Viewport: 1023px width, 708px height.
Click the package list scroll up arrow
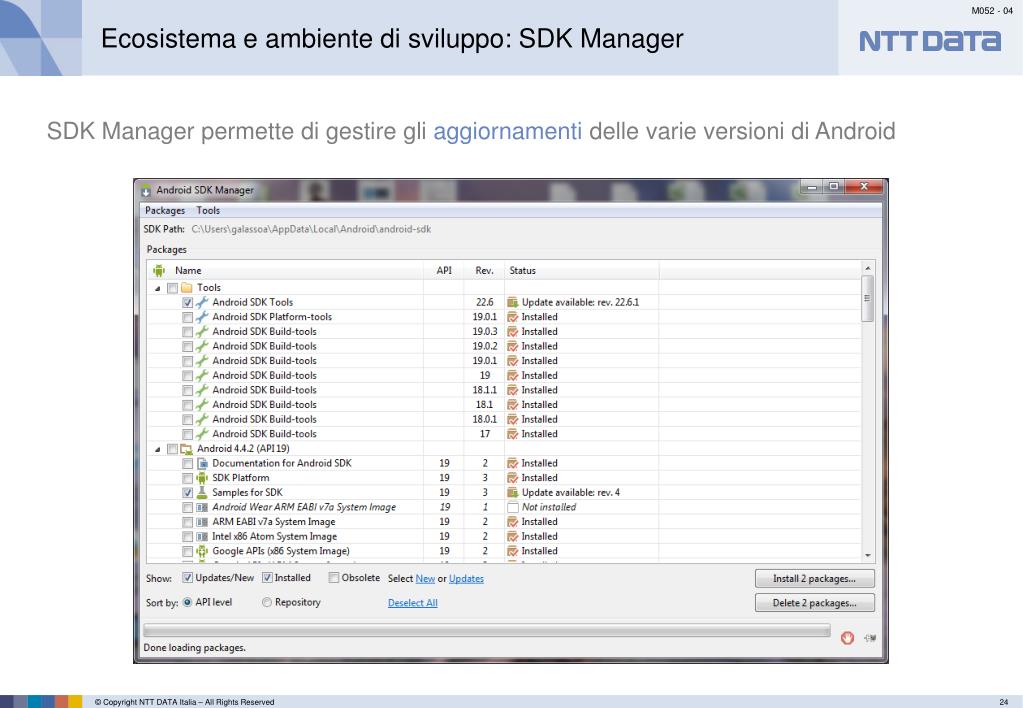coord(868,268)
